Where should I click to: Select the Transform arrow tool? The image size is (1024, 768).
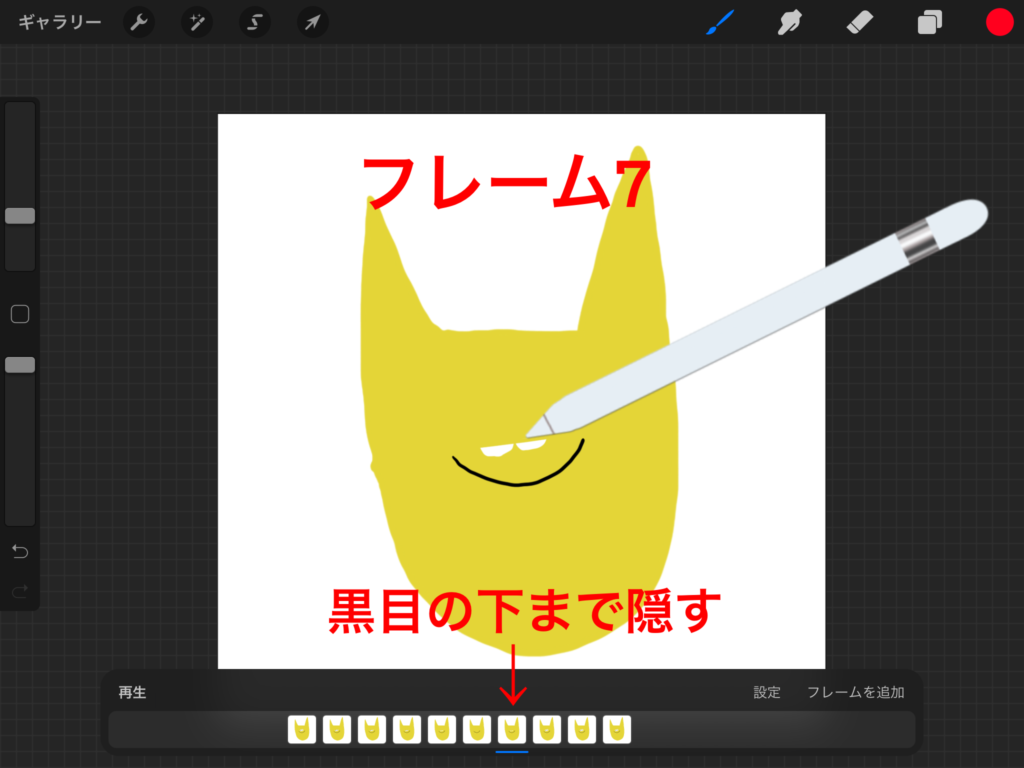click(x=311, y=21)
